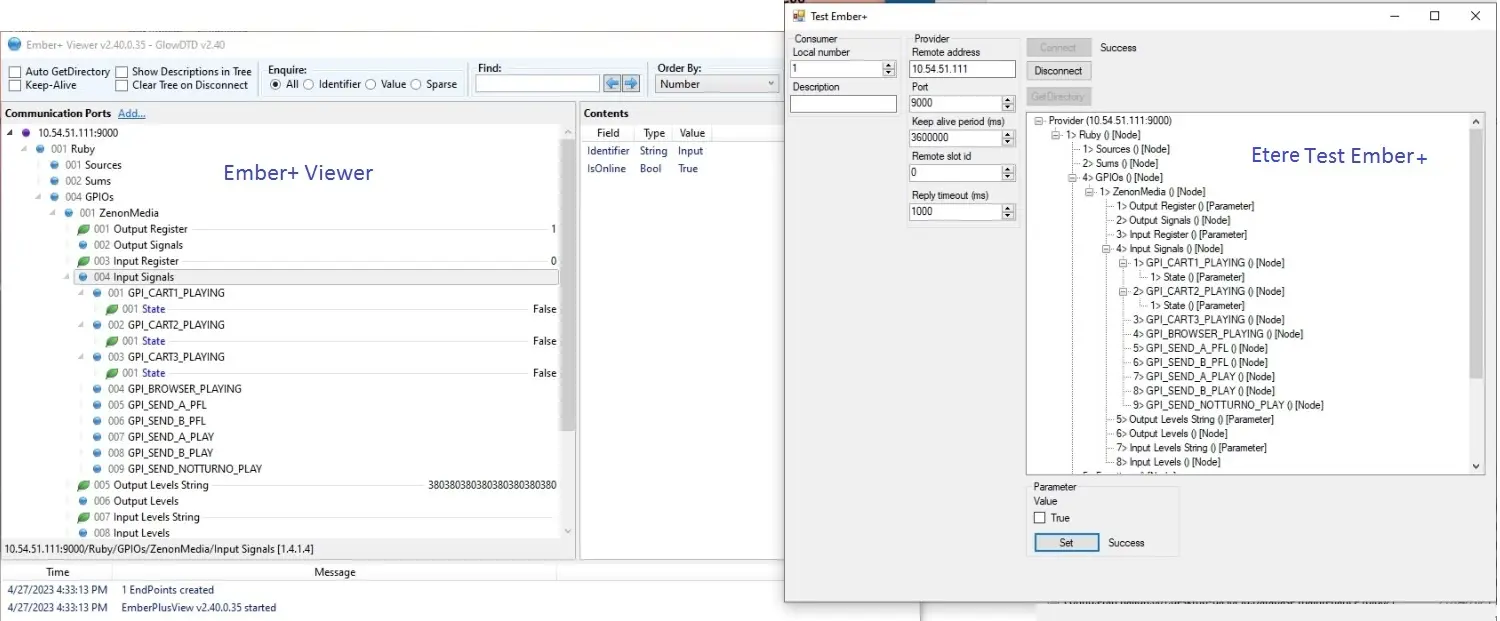Select GPI_SEND_A_PLAY node in Test Ember+ tree
Viewport: 1500px width, 621px height.
click(1191, 377)
